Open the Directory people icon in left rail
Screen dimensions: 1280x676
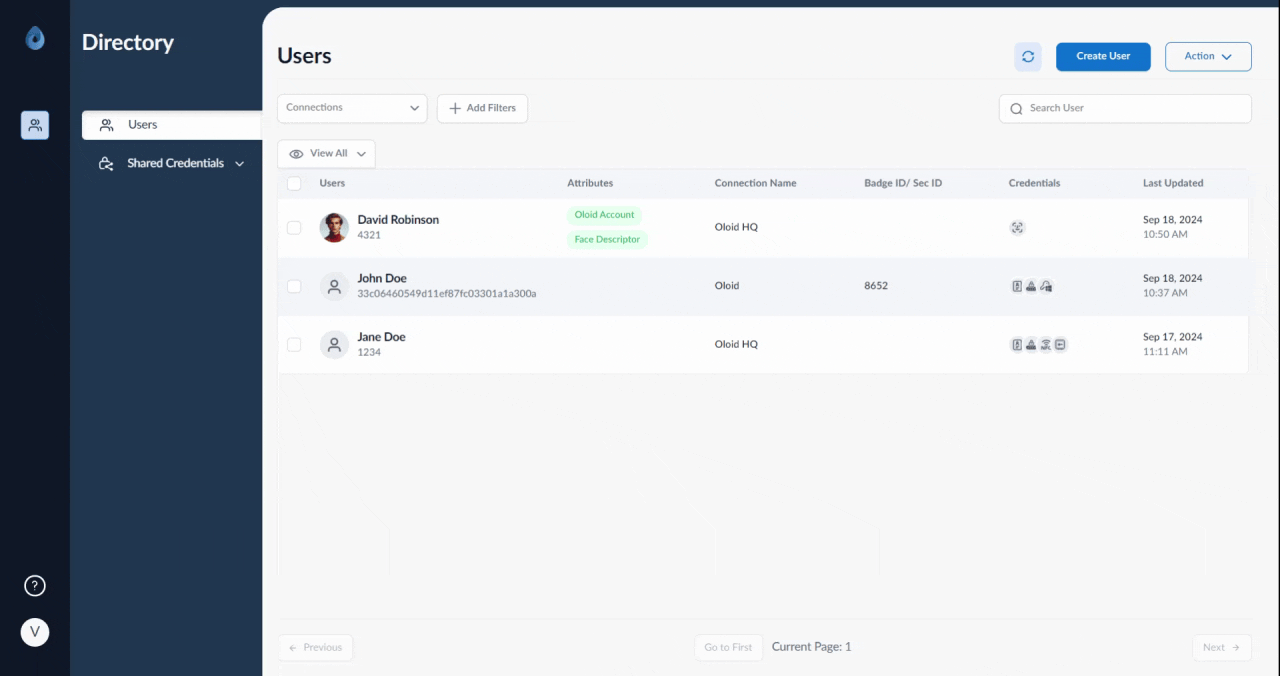(x=35, y=125)
